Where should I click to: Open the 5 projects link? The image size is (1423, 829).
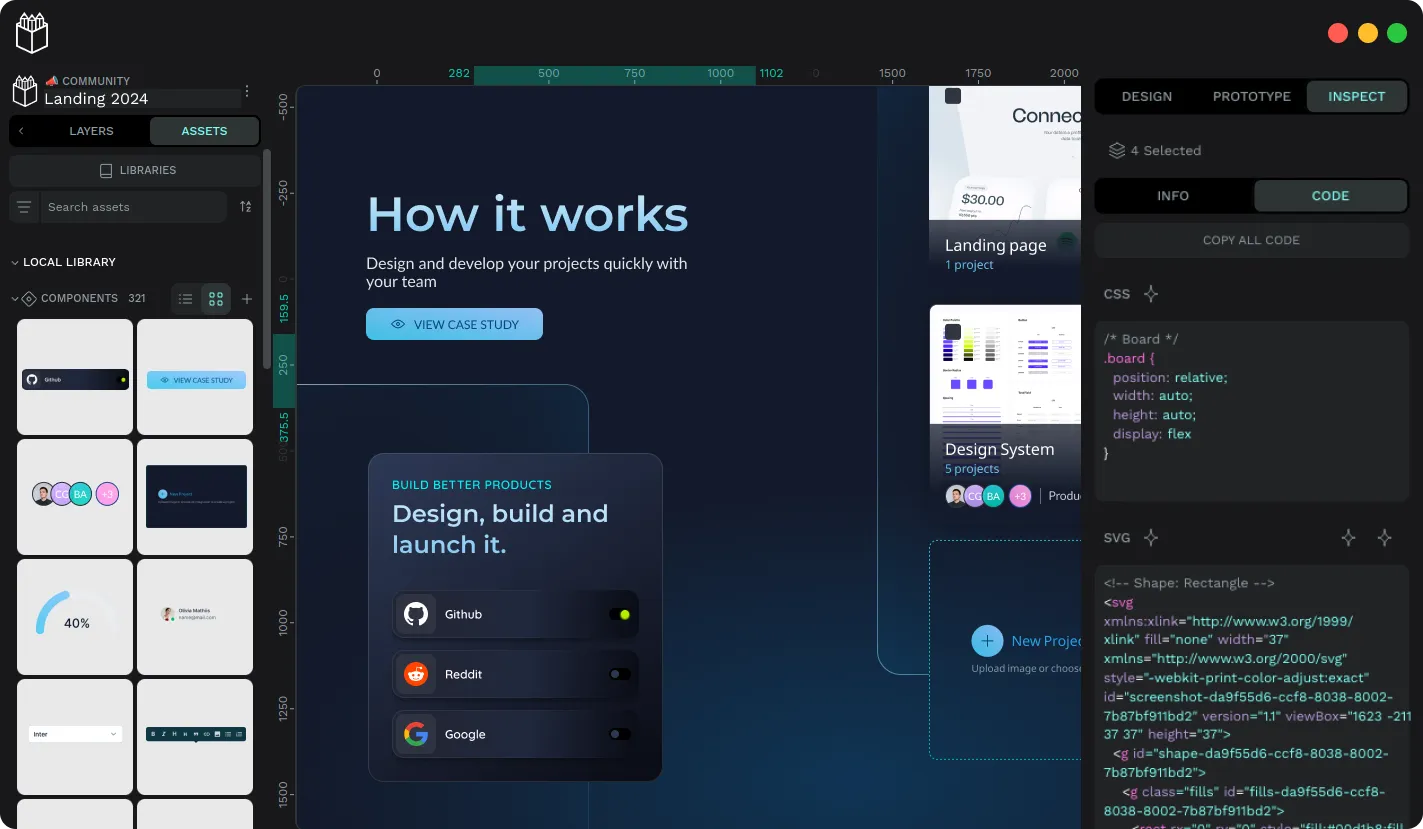(972, 469)
